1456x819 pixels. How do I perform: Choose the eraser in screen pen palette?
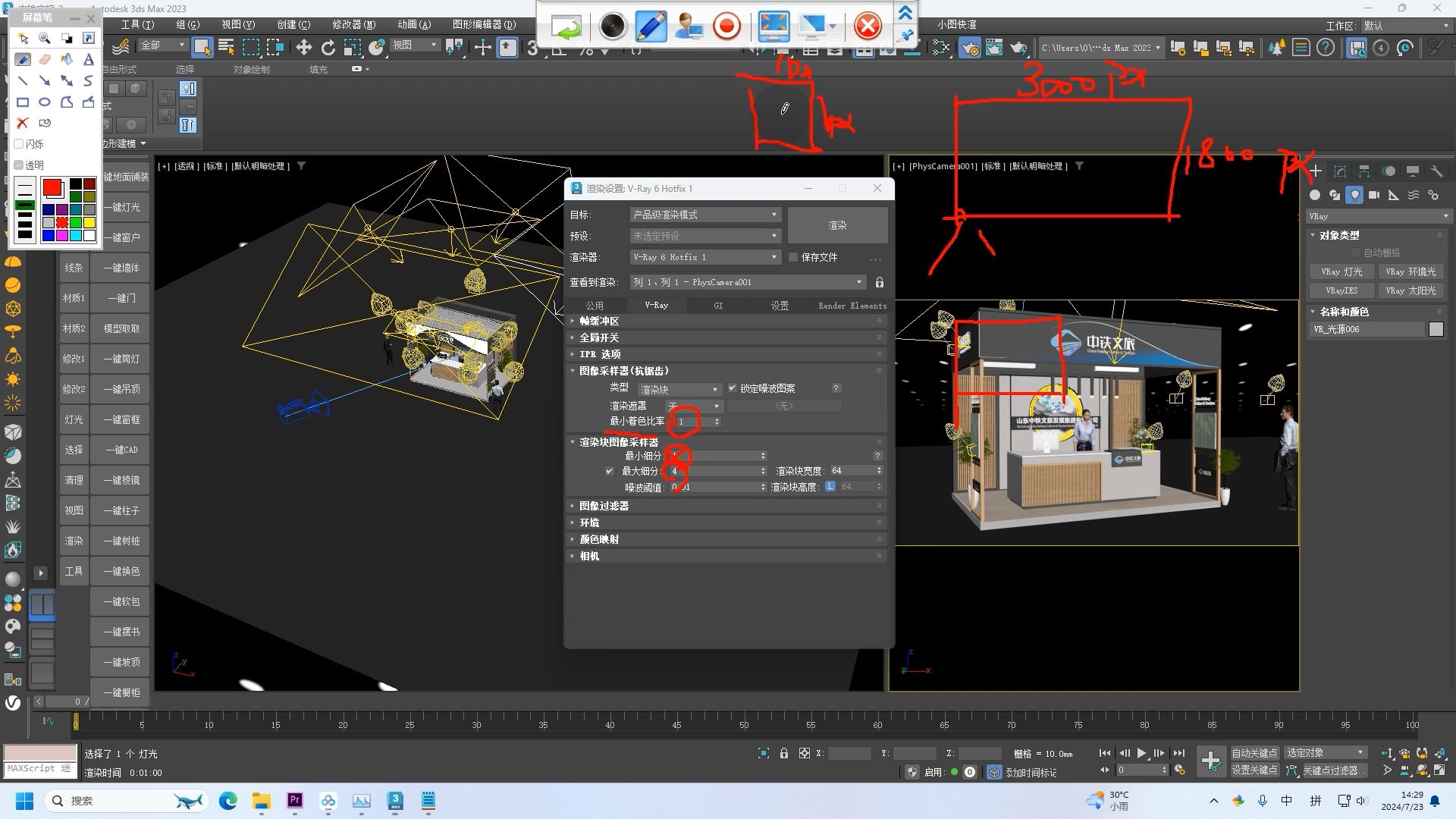coord(45,59)
